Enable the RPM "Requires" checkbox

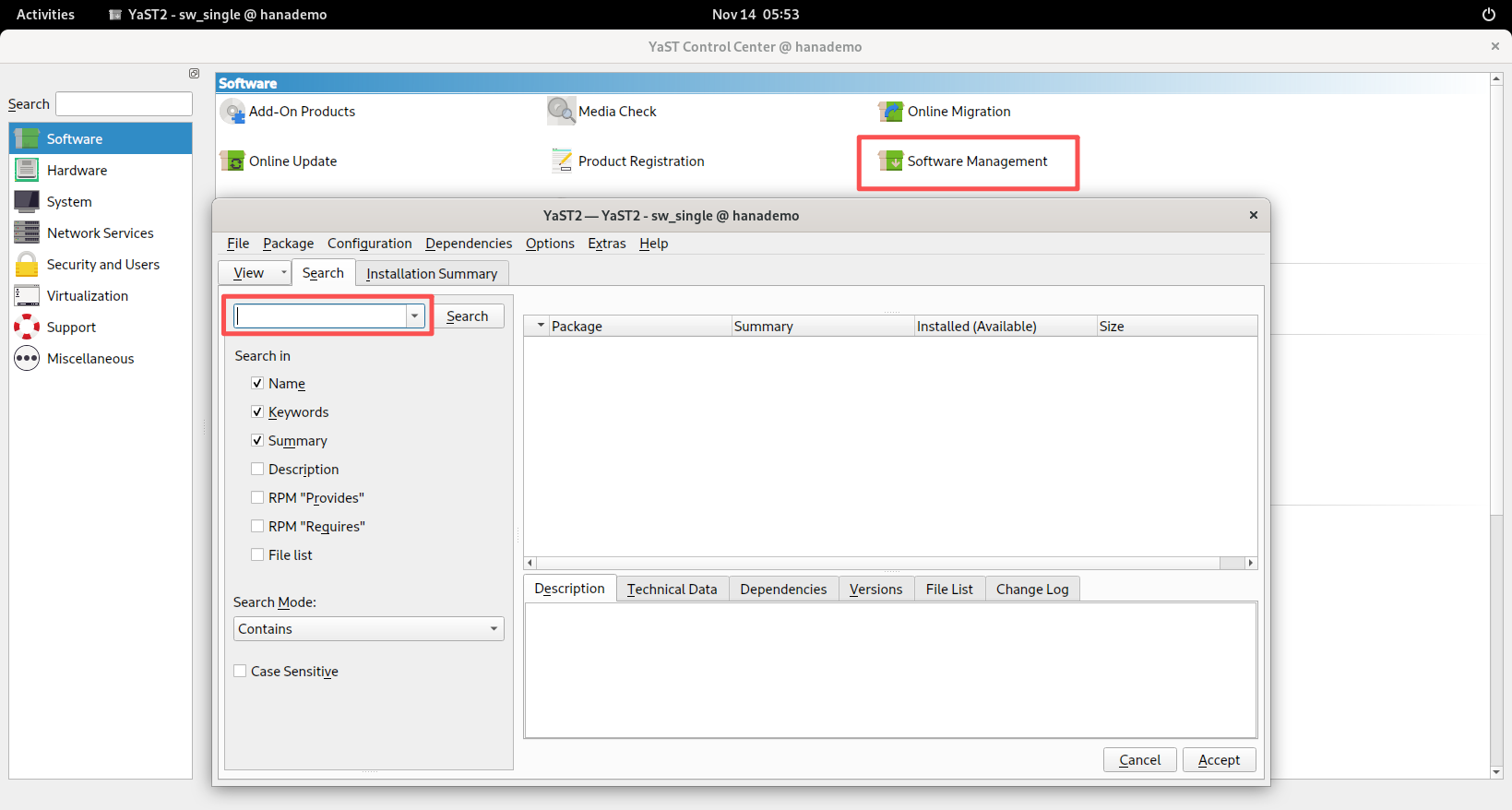257,526
